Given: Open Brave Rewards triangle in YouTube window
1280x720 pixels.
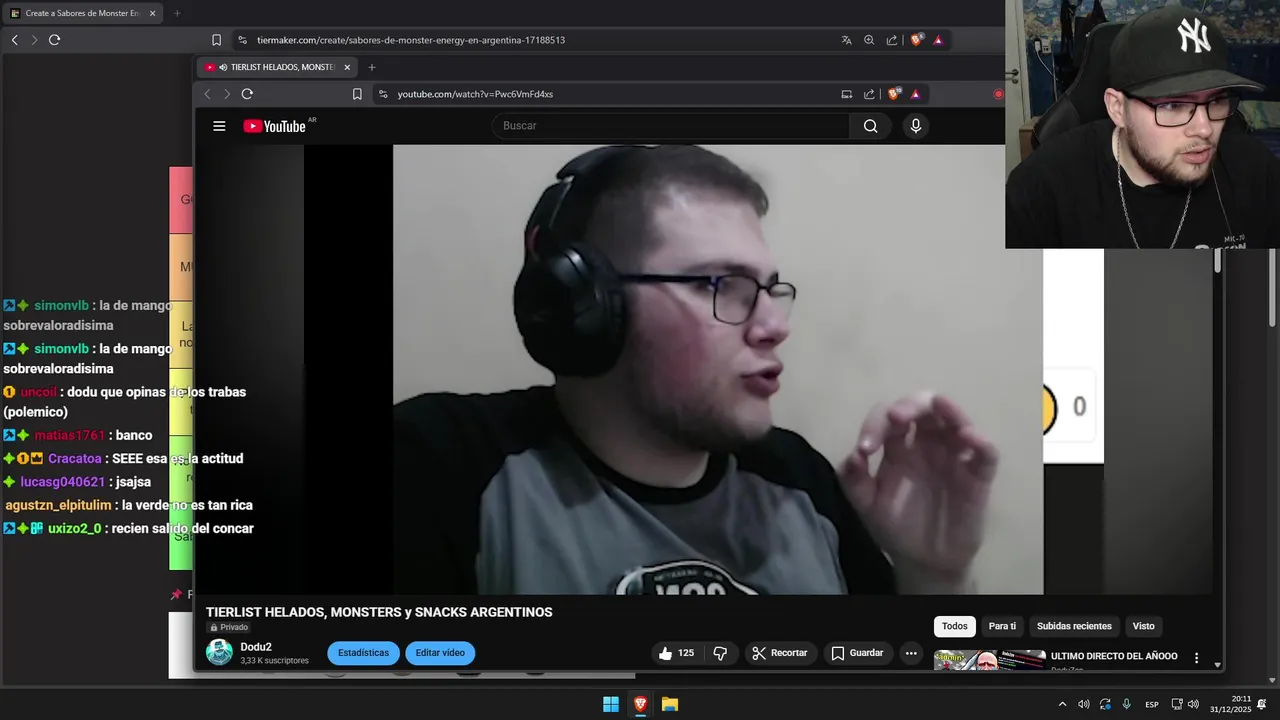Looking at the screenshot, I should coord(915,94).
